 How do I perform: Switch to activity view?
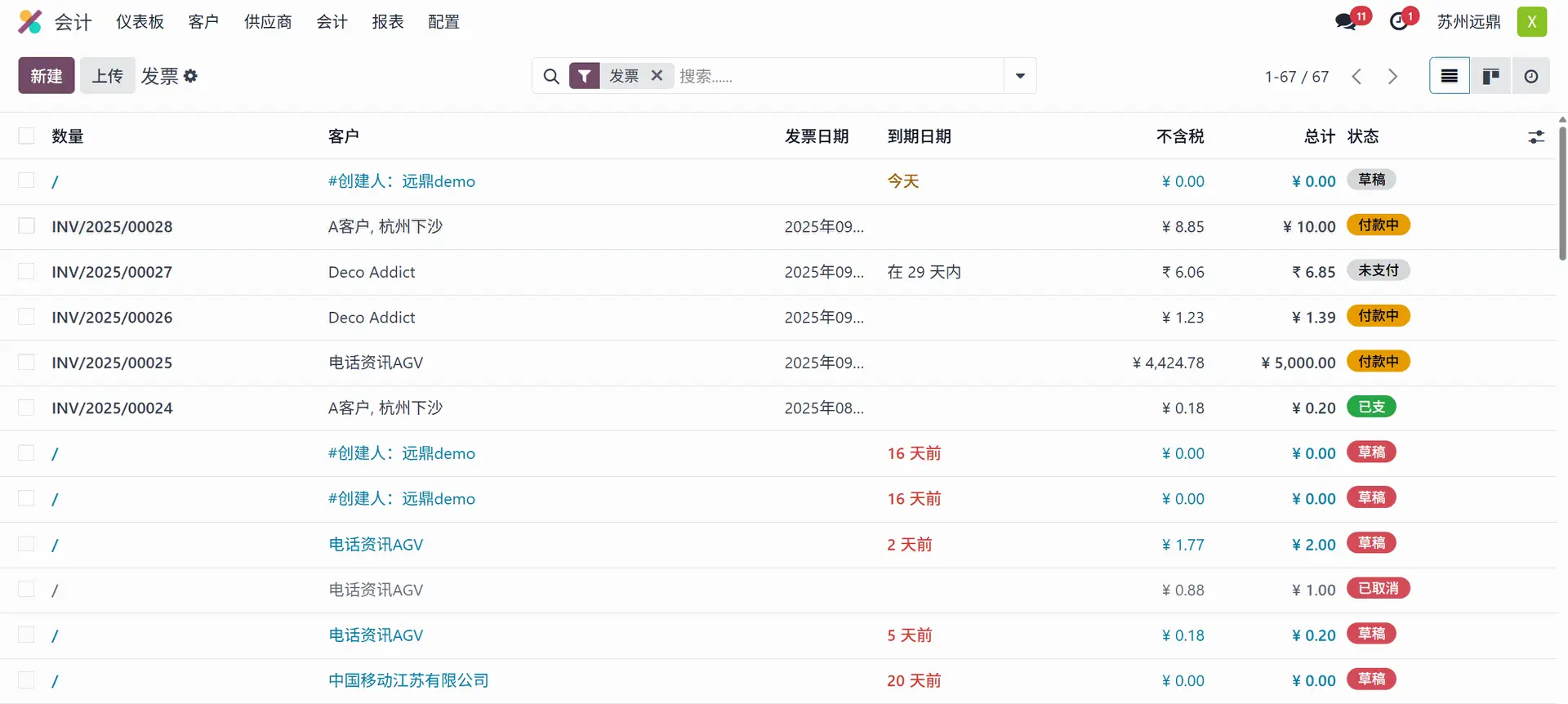(1531, 76)
